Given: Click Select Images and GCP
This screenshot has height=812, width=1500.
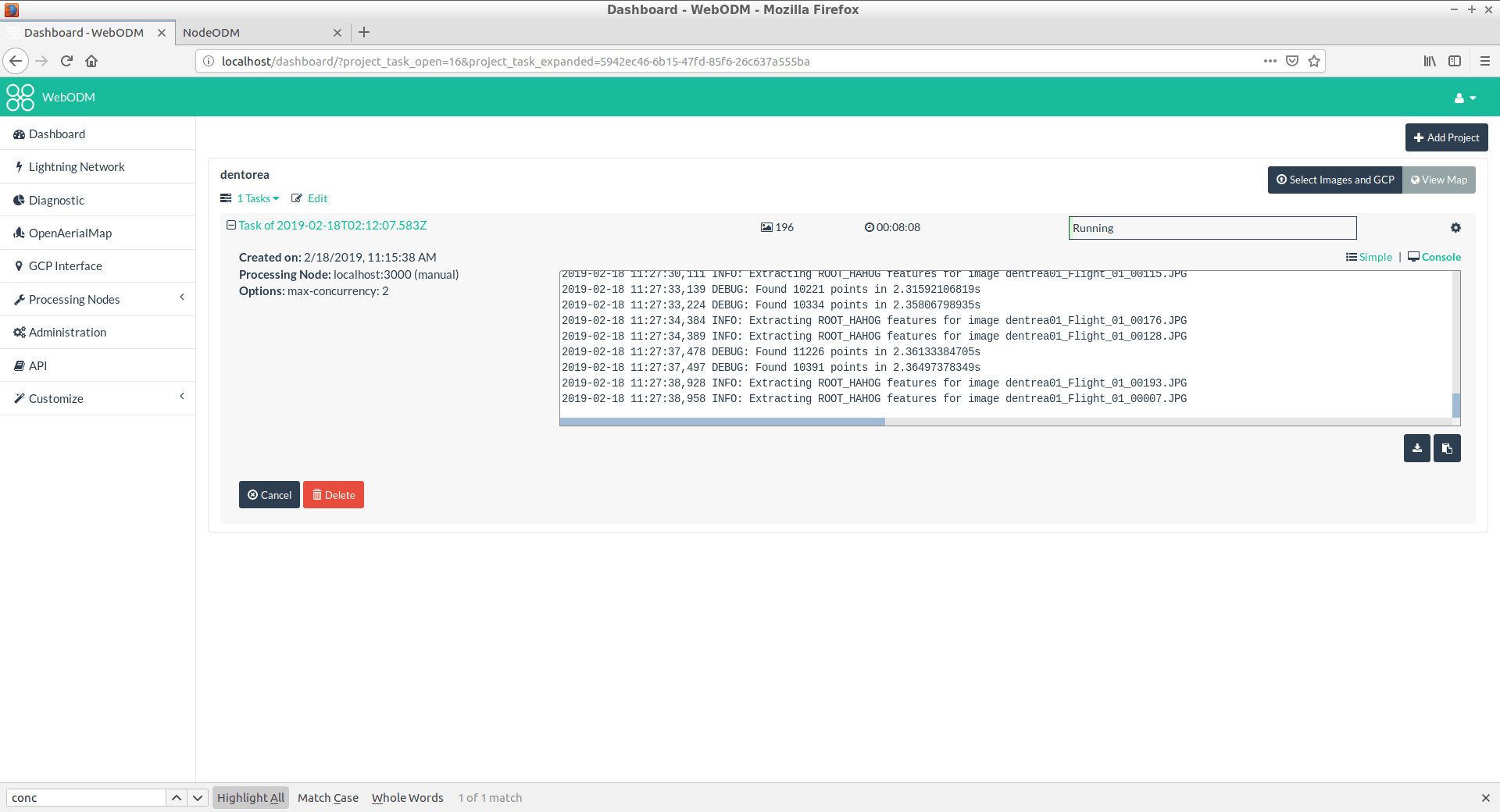Looking at the screenshot, I should coord(1335,180).
